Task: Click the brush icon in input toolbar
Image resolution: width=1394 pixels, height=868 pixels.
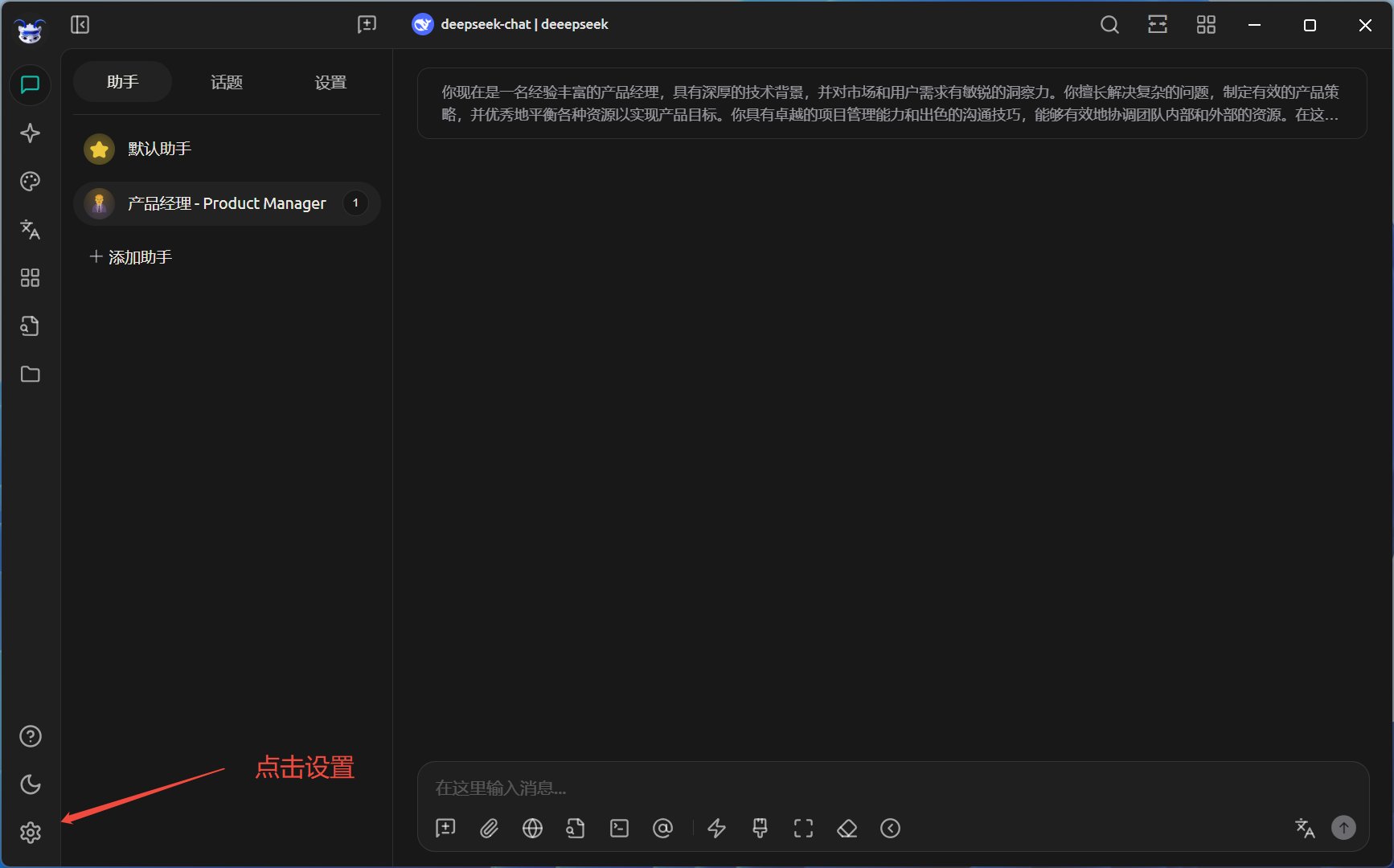Action: tap(761, 829)
